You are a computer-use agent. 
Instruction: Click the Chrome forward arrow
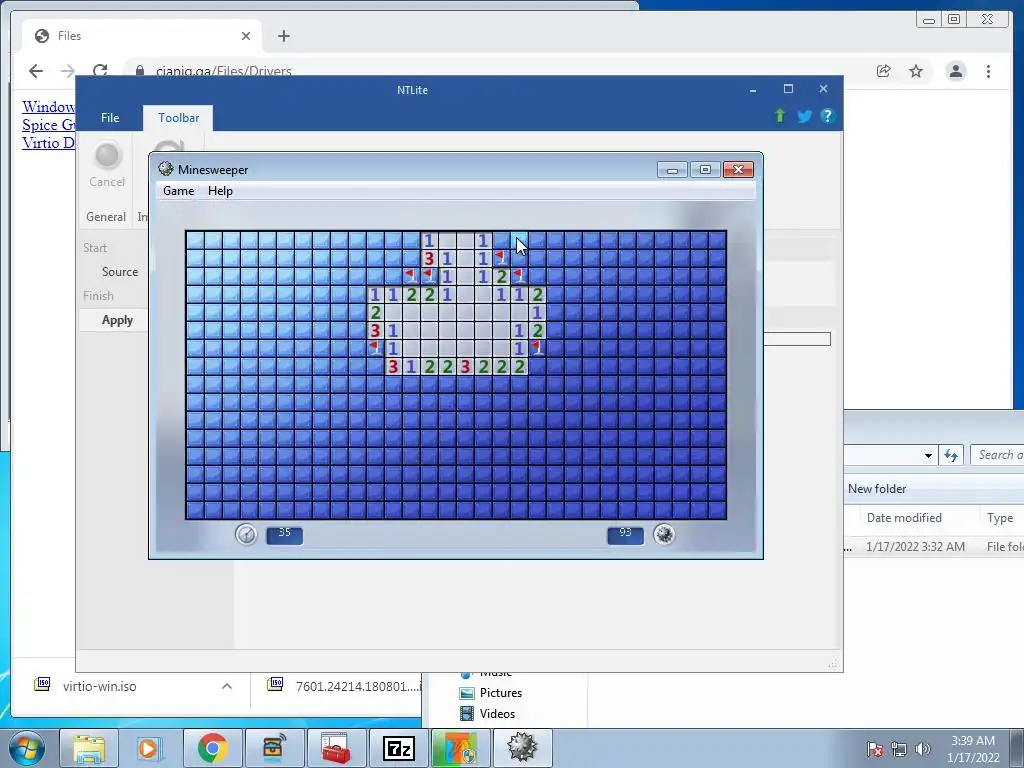click(x=68, y=71)
